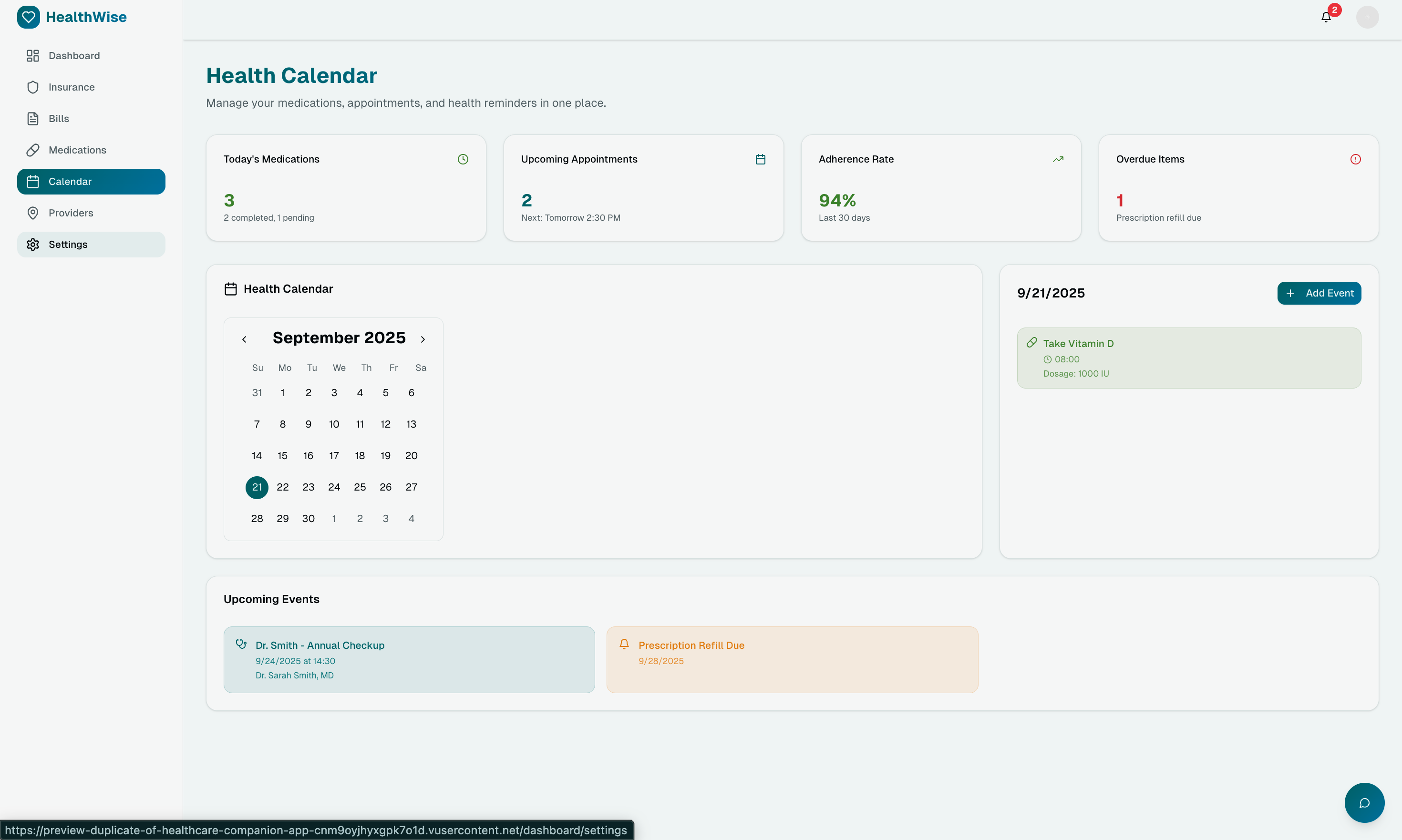Click the clock icon on Today's Medications
Screen dimensions: 1402x840
click(x=463, y=159)
